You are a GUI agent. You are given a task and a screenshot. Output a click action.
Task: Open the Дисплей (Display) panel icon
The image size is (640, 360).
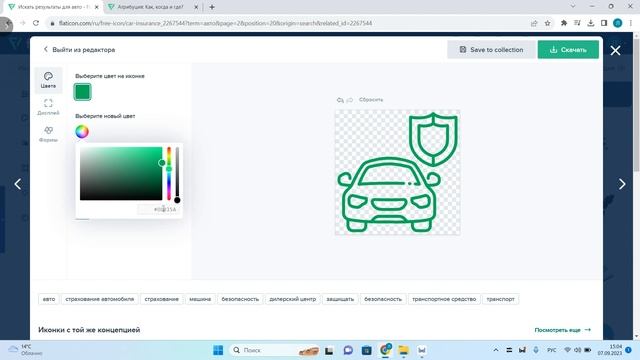pyautogui.click(x=48, y=107)
